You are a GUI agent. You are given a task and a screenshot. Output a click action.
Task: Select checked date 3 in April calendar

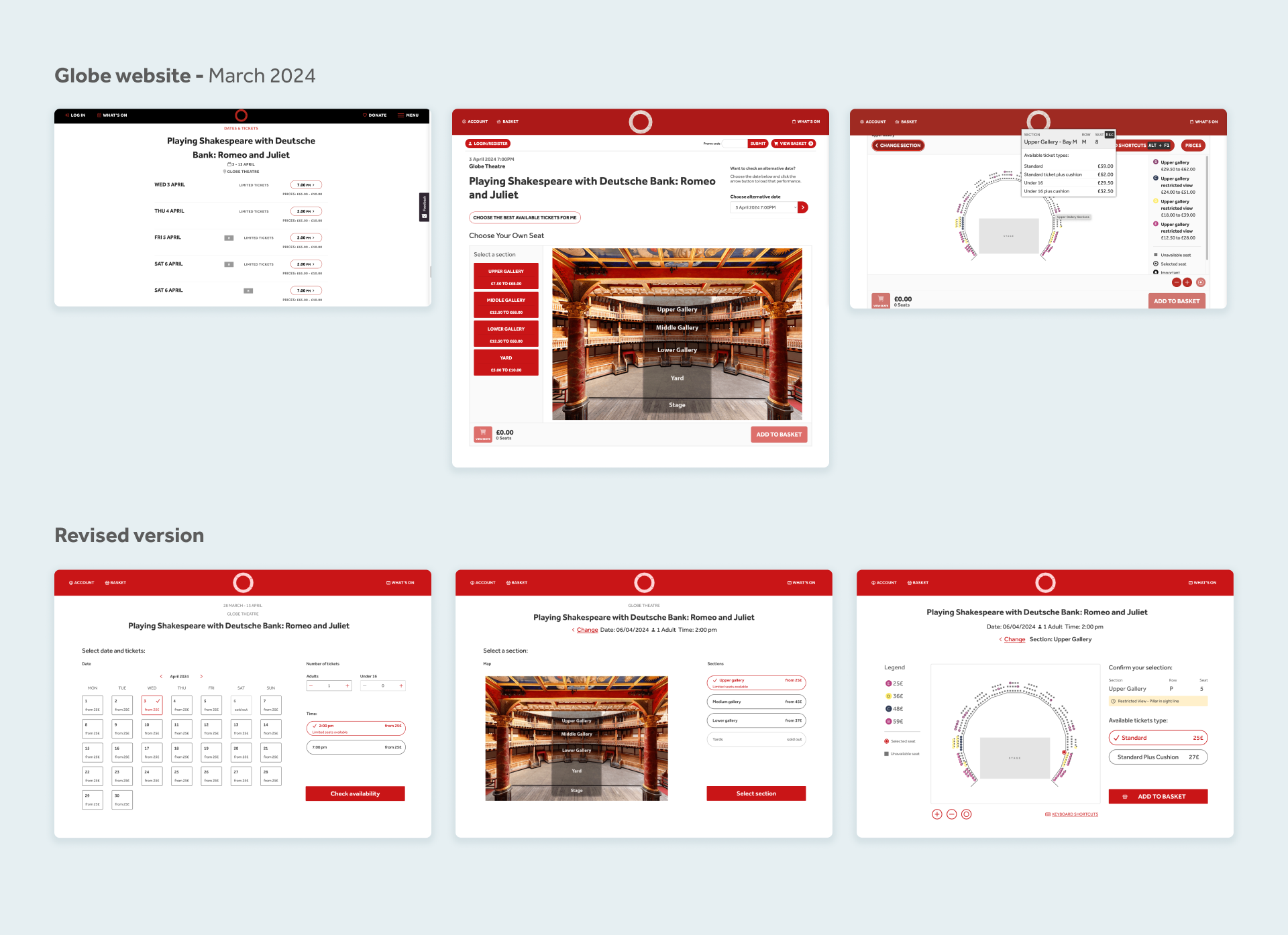click(x=152, y=705)
